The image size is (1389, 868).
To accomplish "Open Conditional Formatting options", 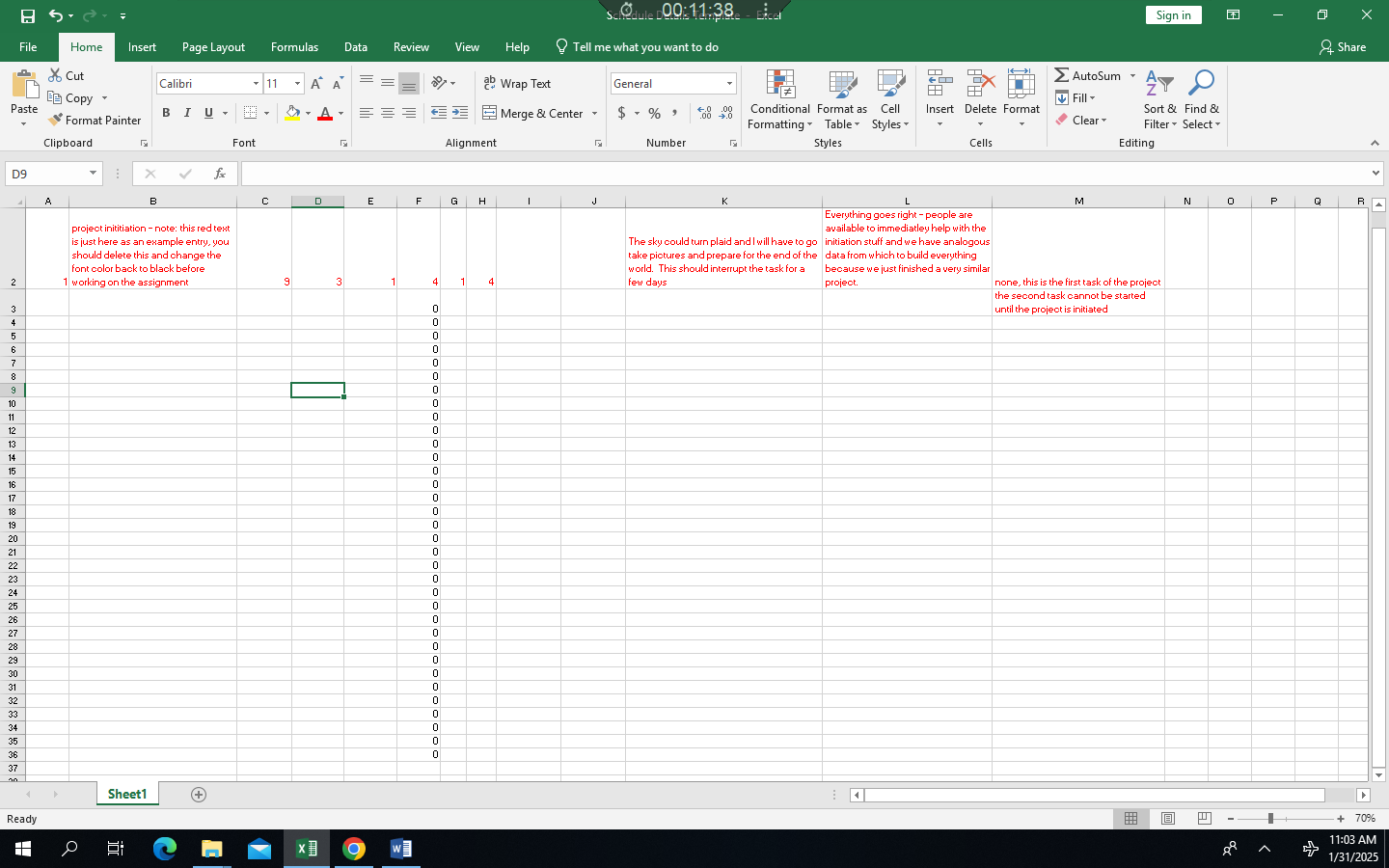I will point(779,100).
